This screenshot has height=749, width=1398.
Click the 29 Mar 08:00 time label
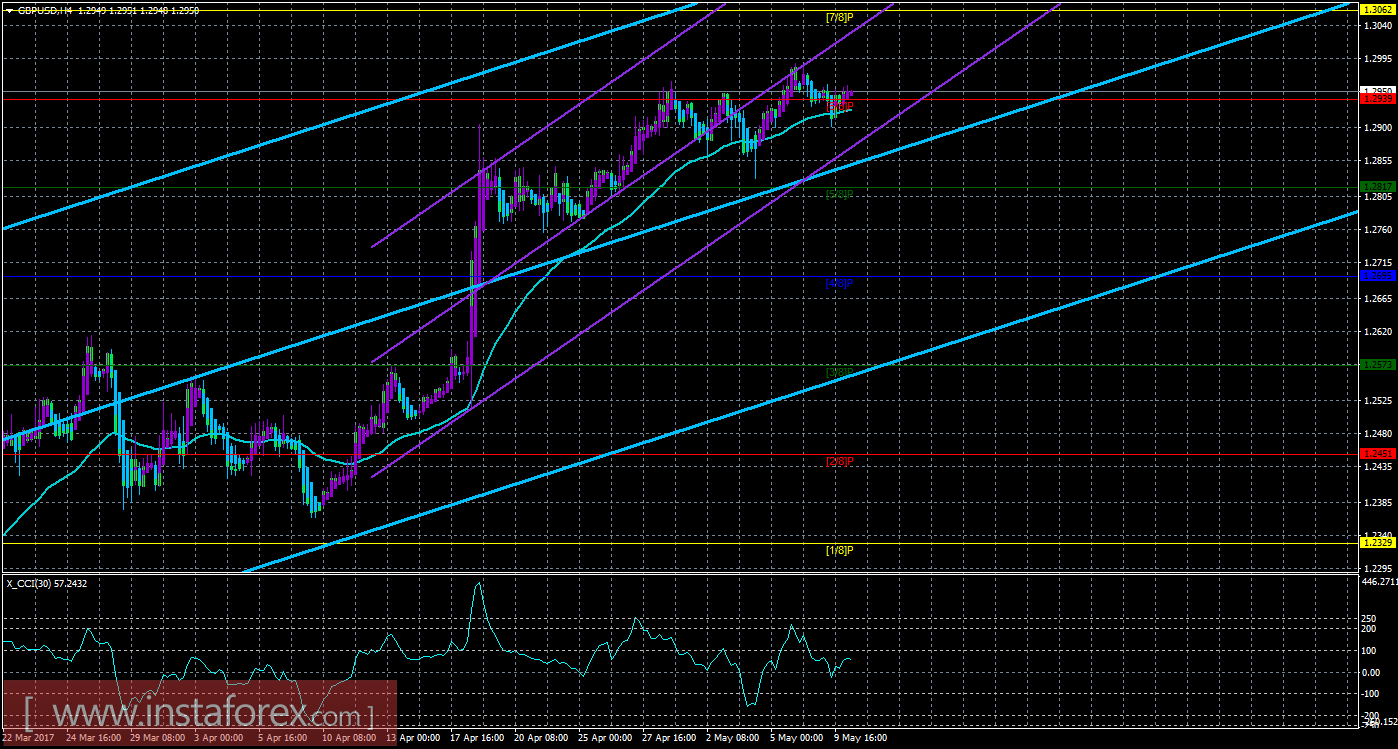[158, 737]
